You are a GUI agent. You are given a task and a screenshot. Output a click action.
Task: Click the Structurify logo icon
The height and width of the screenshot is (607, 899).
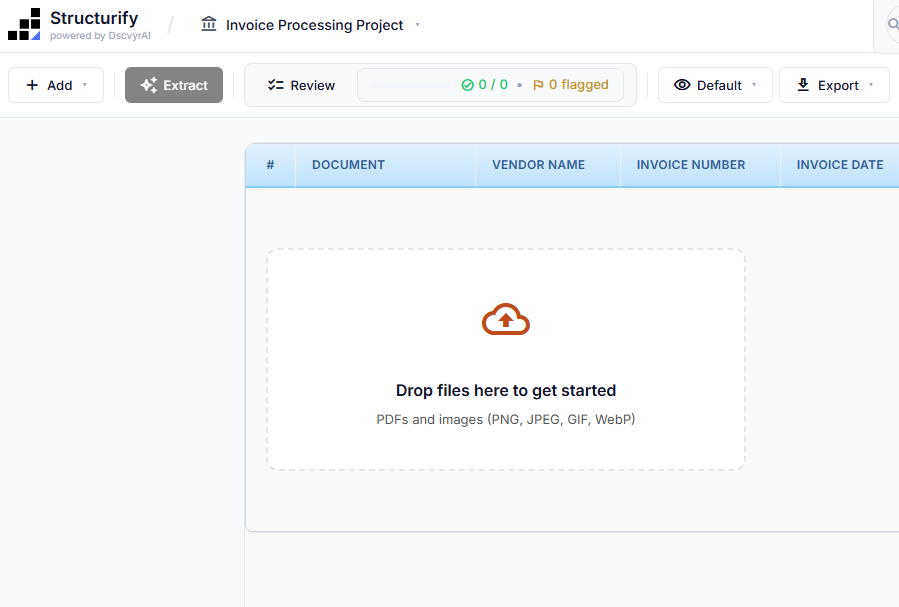[x=23, y=23]
